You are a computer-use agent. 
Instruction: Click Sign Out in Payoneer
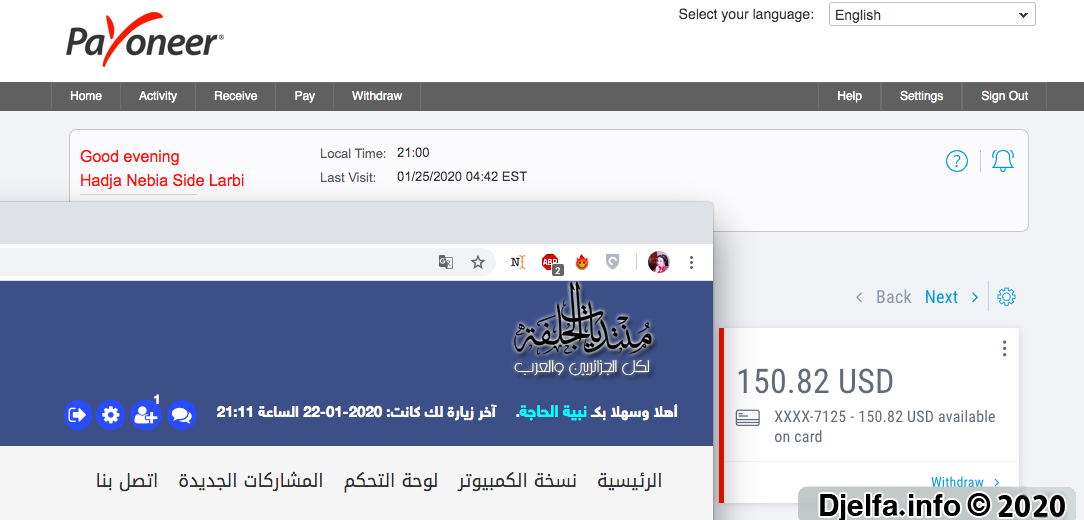click(x=1004, y=96)
